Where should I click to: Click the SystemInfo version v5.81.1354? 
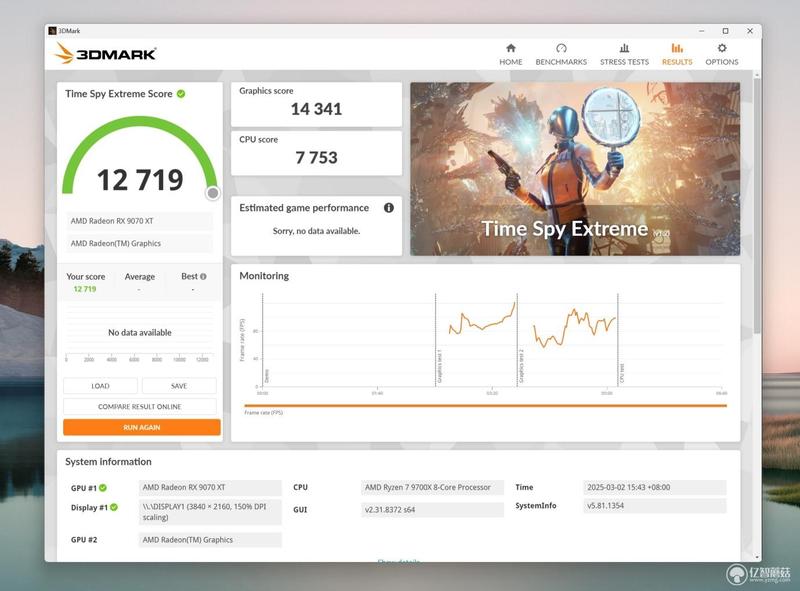[655, 506]
